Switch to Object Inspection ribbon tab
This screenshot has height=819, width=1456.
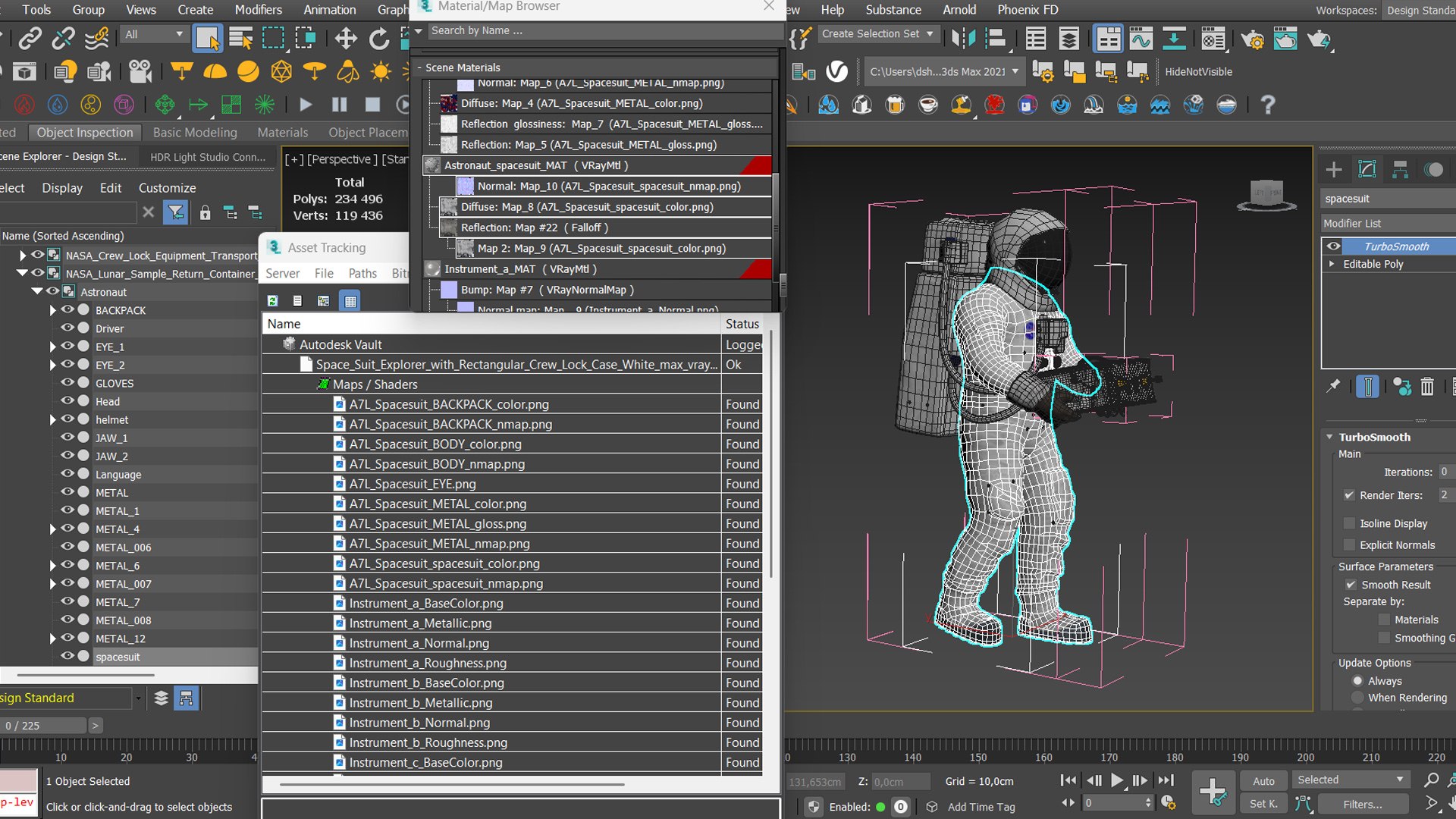click(x=85, y=132)
